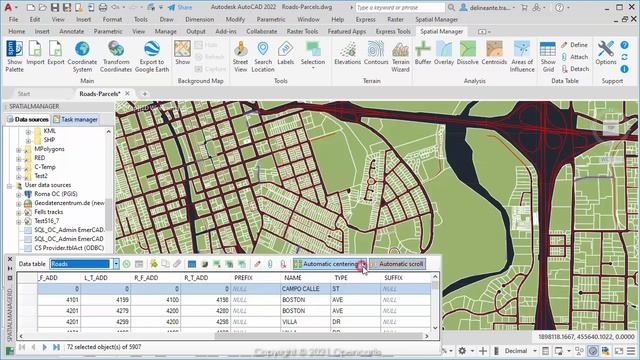Click the status bar gear settings icon

coord(462,351)
